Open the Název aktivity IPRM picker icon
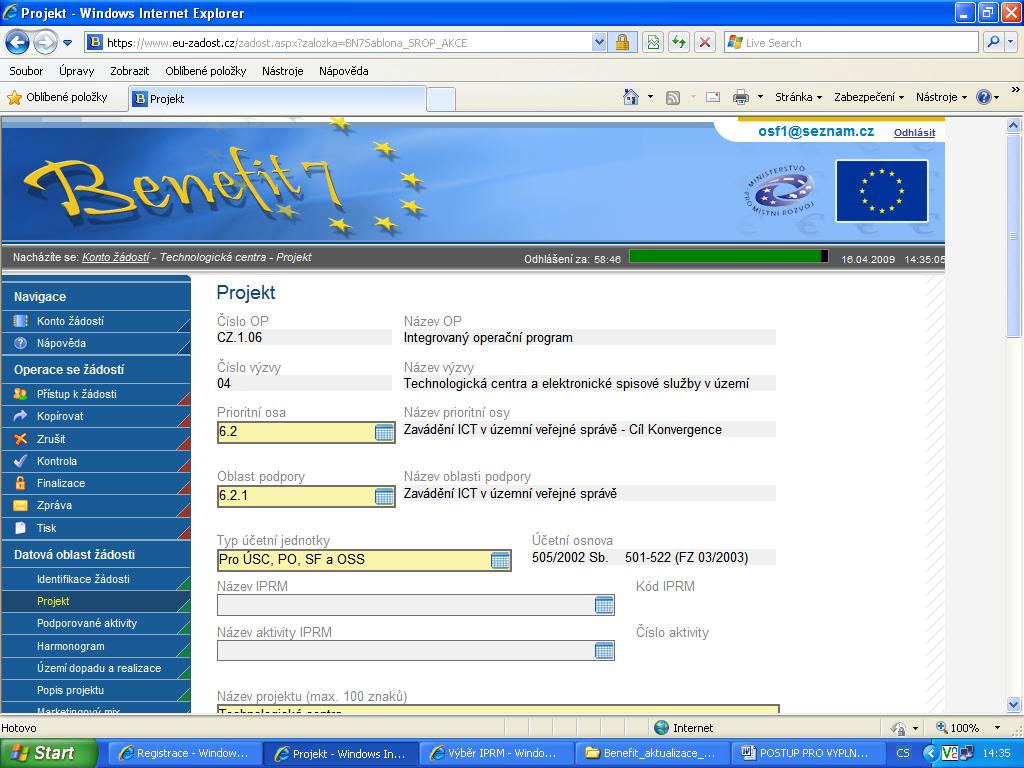Viewport: 1024px width, 768px height. (605, 650)
